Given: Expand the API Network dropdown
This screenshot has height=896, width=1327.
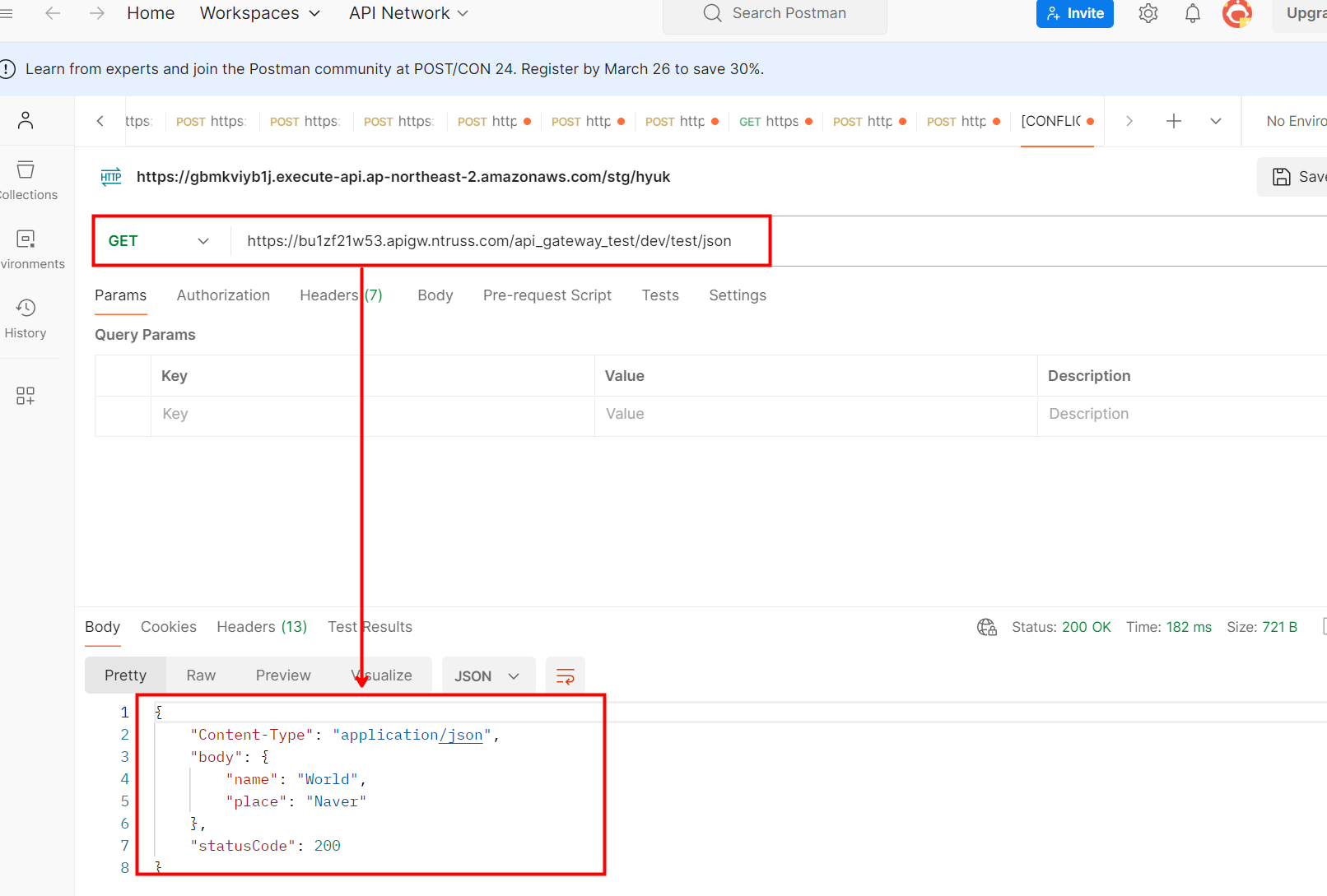Looking at the screenshot, I should coord(408,13).
